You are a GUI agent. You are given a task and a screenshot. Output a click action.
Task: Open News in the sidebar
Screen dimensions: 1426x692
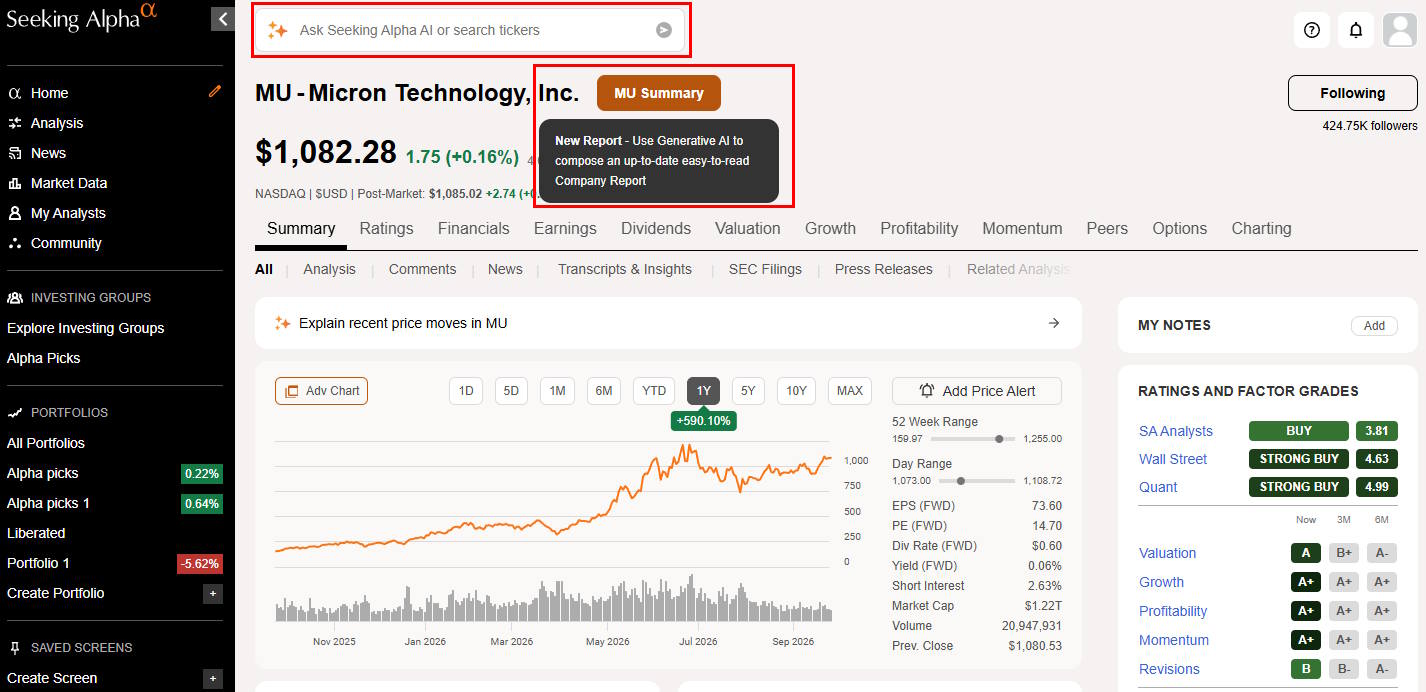[48, 153]
